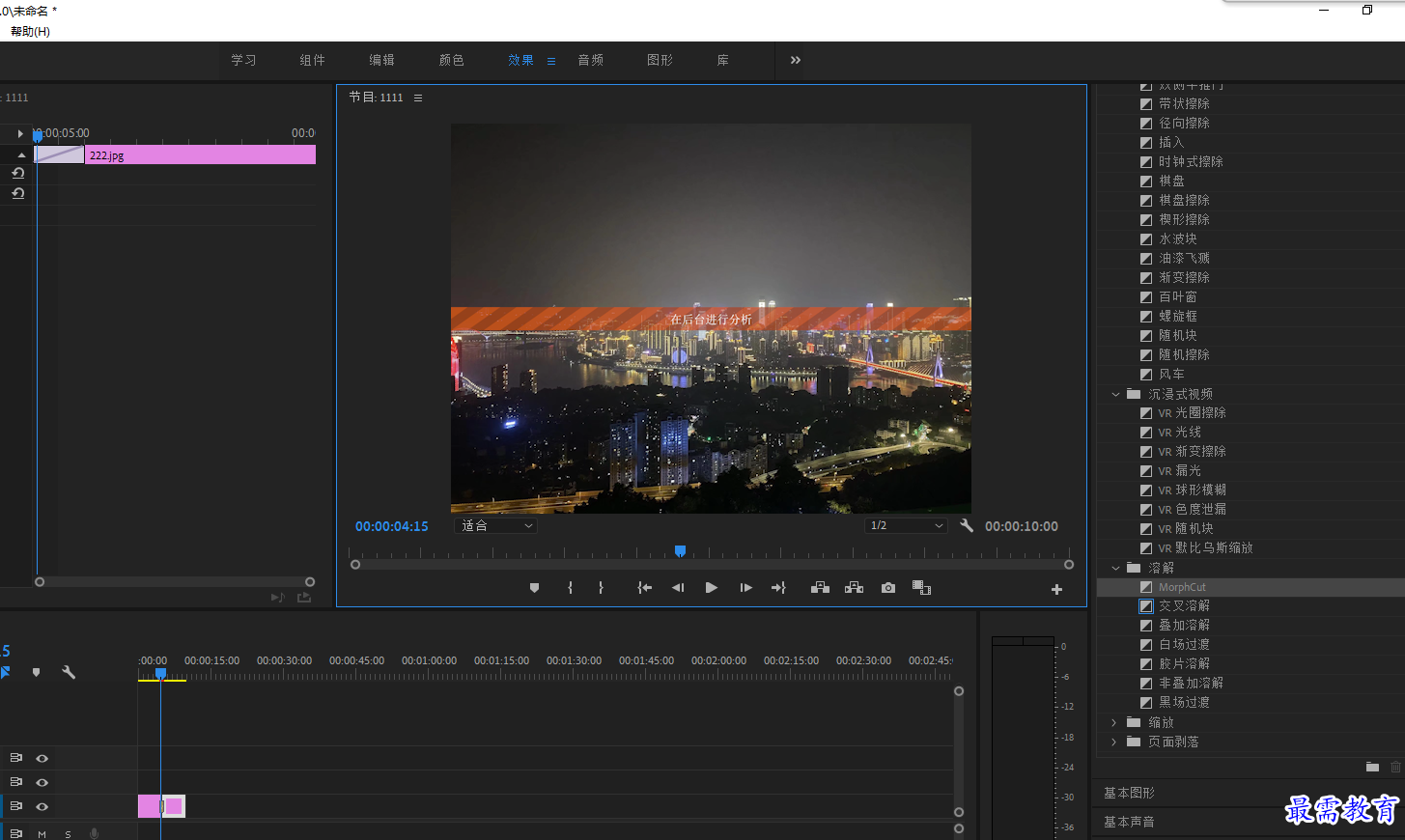
Task: Create a new custom bin in Effects
Action: 1372,767
